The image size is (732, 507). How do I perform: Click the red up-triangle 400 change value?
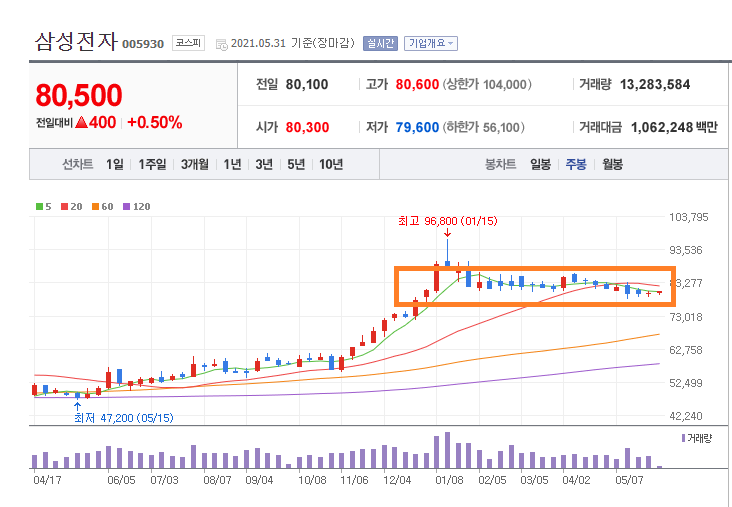click(95, 122)
